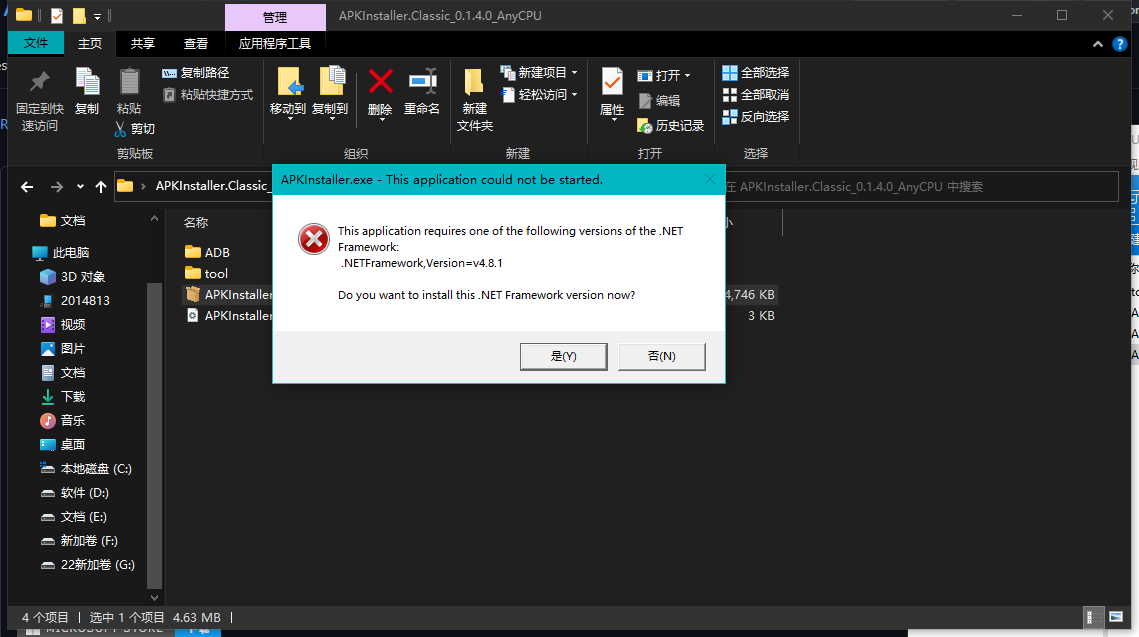Click 否(N) to decline the installation
The width and height of the screenshot is (1139, 637).
(661, 355)
